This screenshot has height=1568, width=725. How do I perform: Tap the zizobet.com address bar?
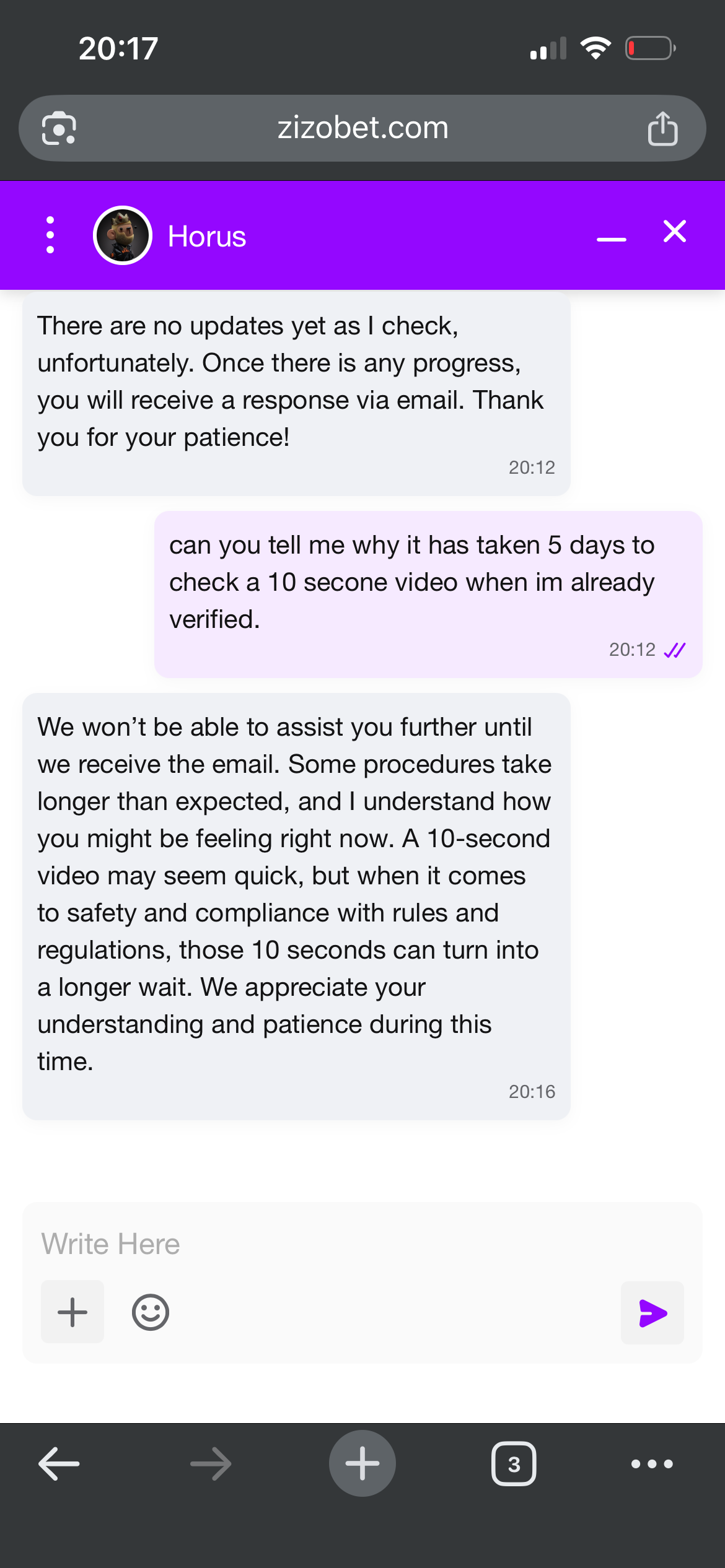pos(362,128)
